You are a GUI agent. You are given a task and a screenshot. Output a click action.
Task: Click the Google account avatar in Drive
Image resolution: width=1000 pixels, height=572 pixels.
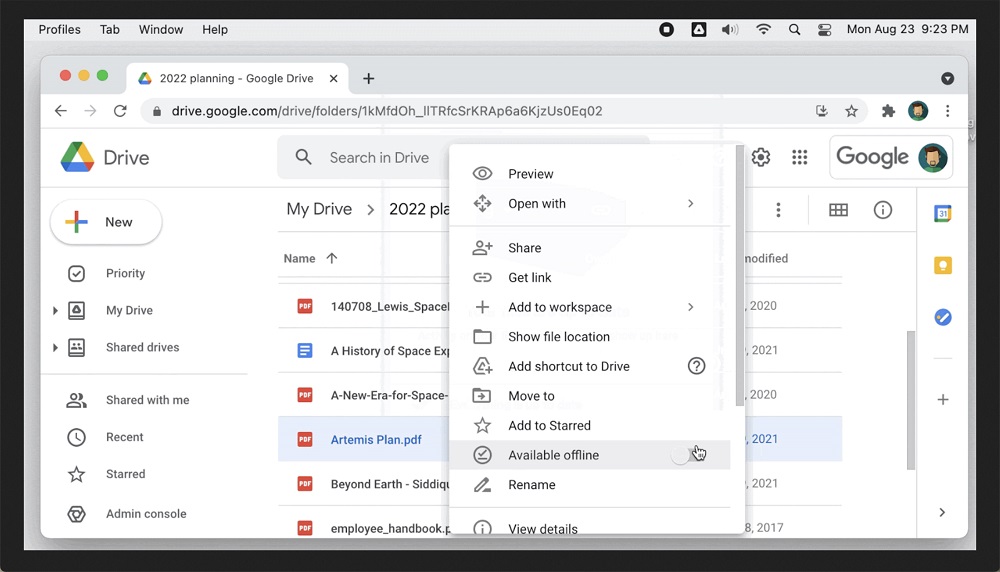932,157
